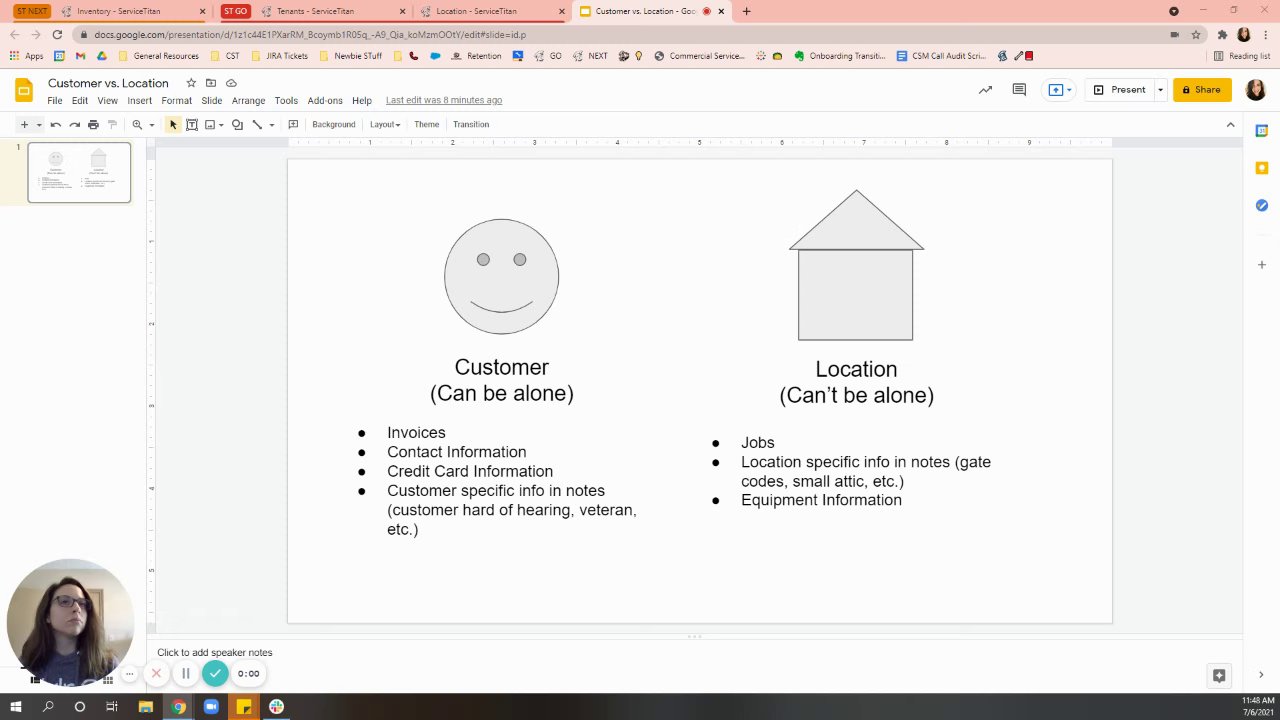Open the Google Slides home icon
This screenshot has height=720, width=1280.
(x=24, y=91)
